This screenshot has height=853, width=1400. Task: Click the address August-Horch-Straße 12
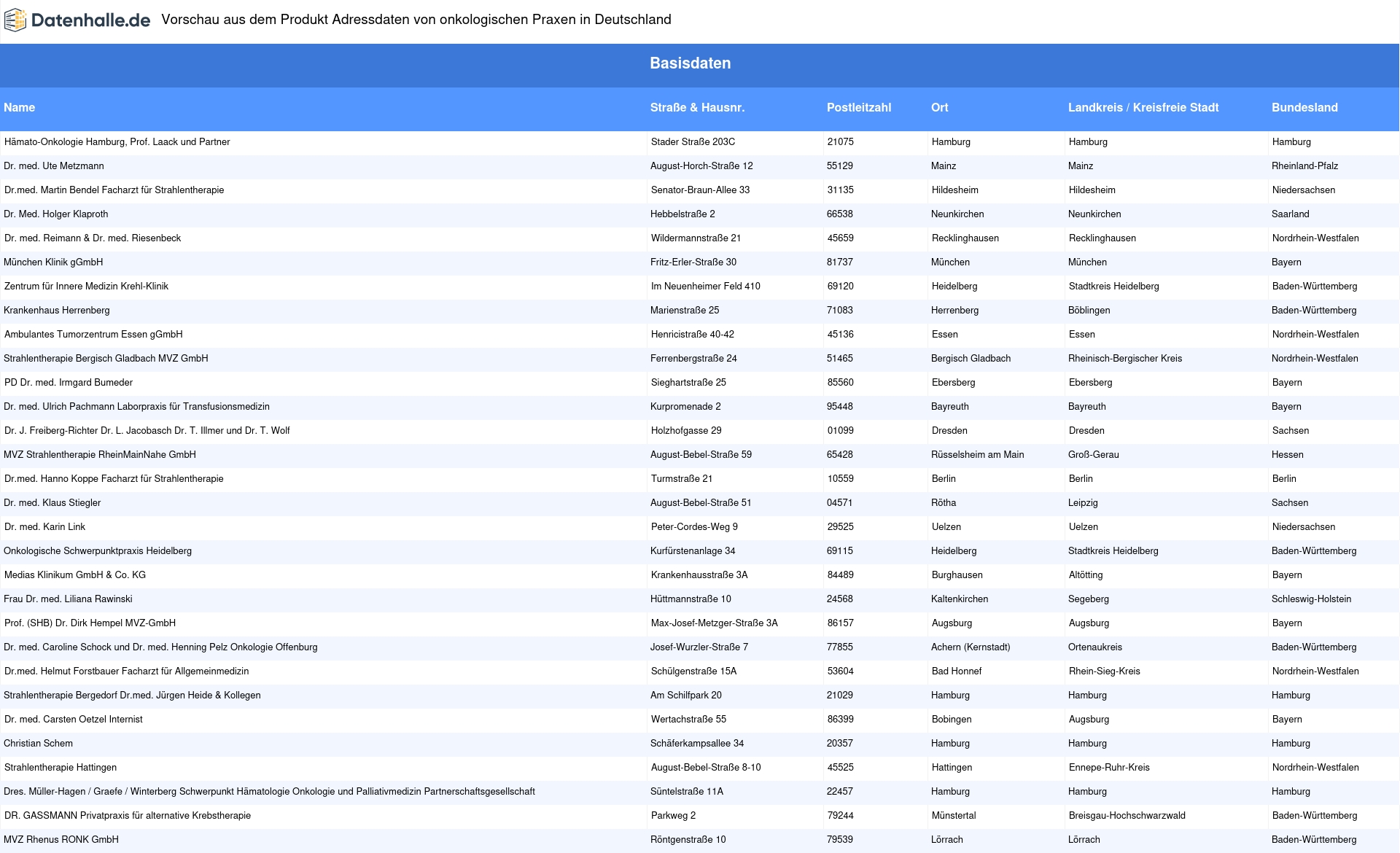tap(701, 166)
